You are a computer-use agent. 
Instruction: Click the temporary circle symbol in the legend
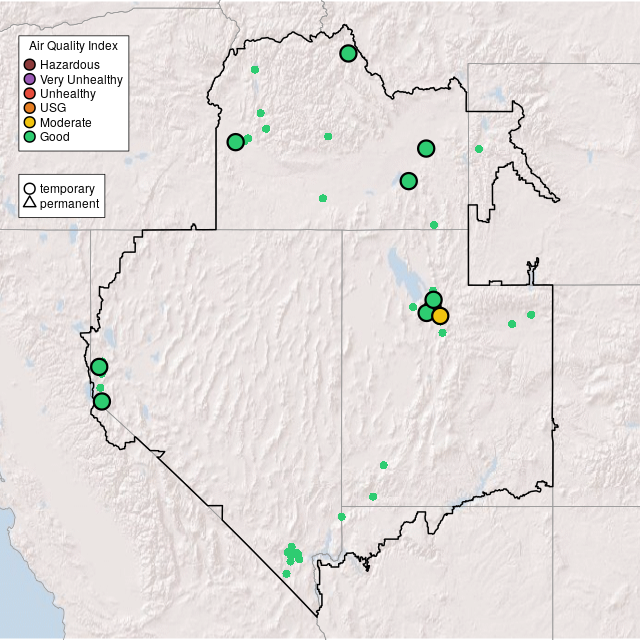click(30, 189)
